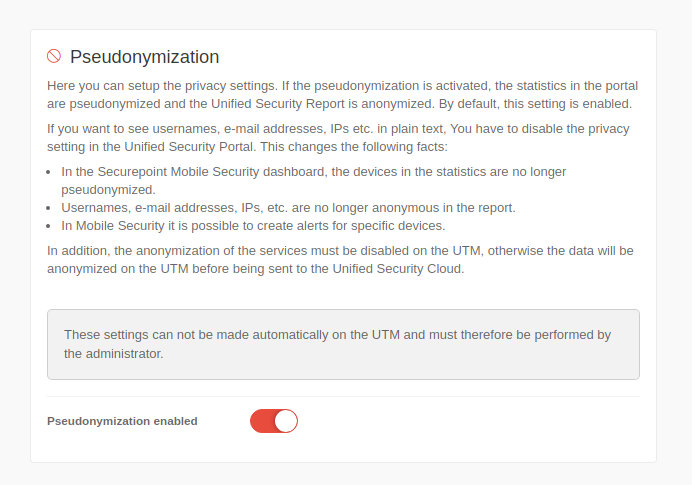Viewport: 692px width, 485px height.
Task: Toggle the Pseudonymization enabled switch
Action: coord(274,421)
